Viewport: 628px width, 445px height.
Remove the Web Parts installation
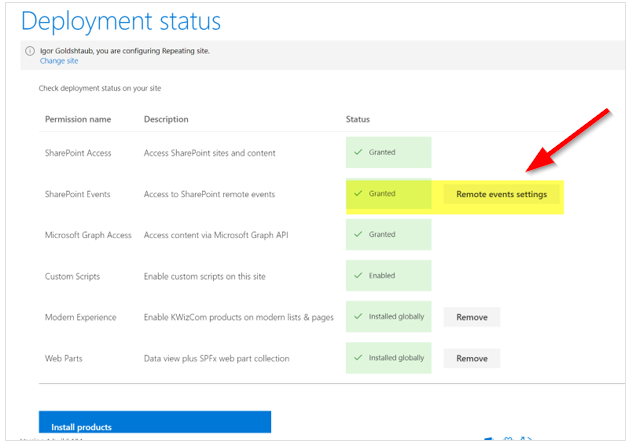tap(472, 358)
